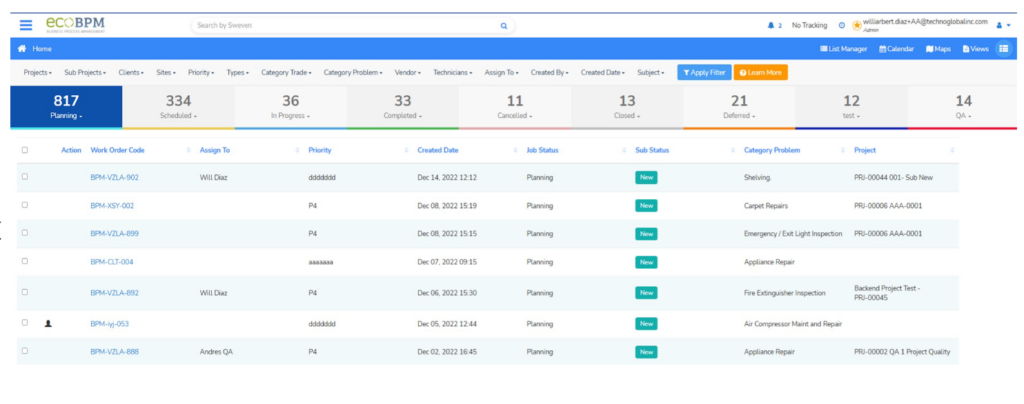The image size is (1024, 404).
Task: Tick checkbox for BPM-CLT-004 row
Action: point(25,260)
